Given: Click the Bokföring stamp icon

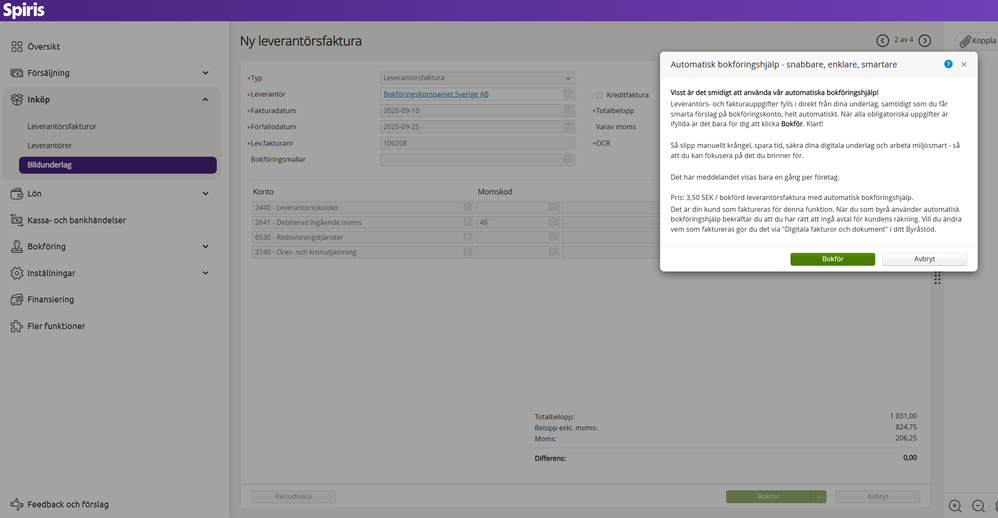Looking at the screenshot, I should 17,246.
